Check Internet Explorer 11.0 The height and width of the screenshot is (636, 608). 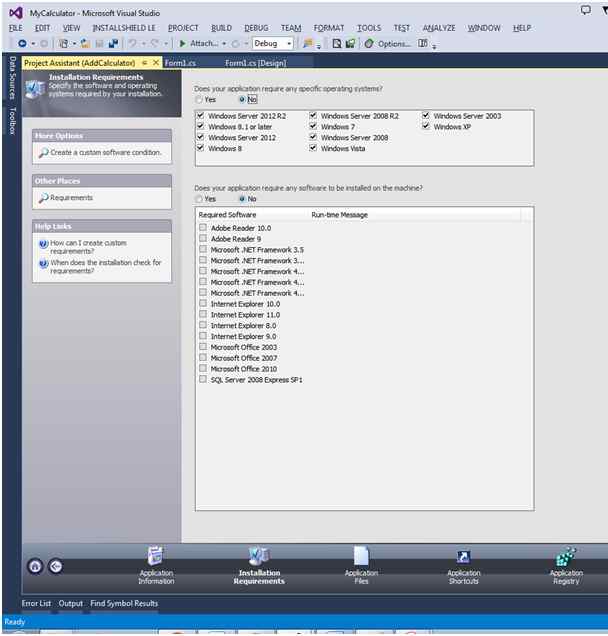(203, 314)
